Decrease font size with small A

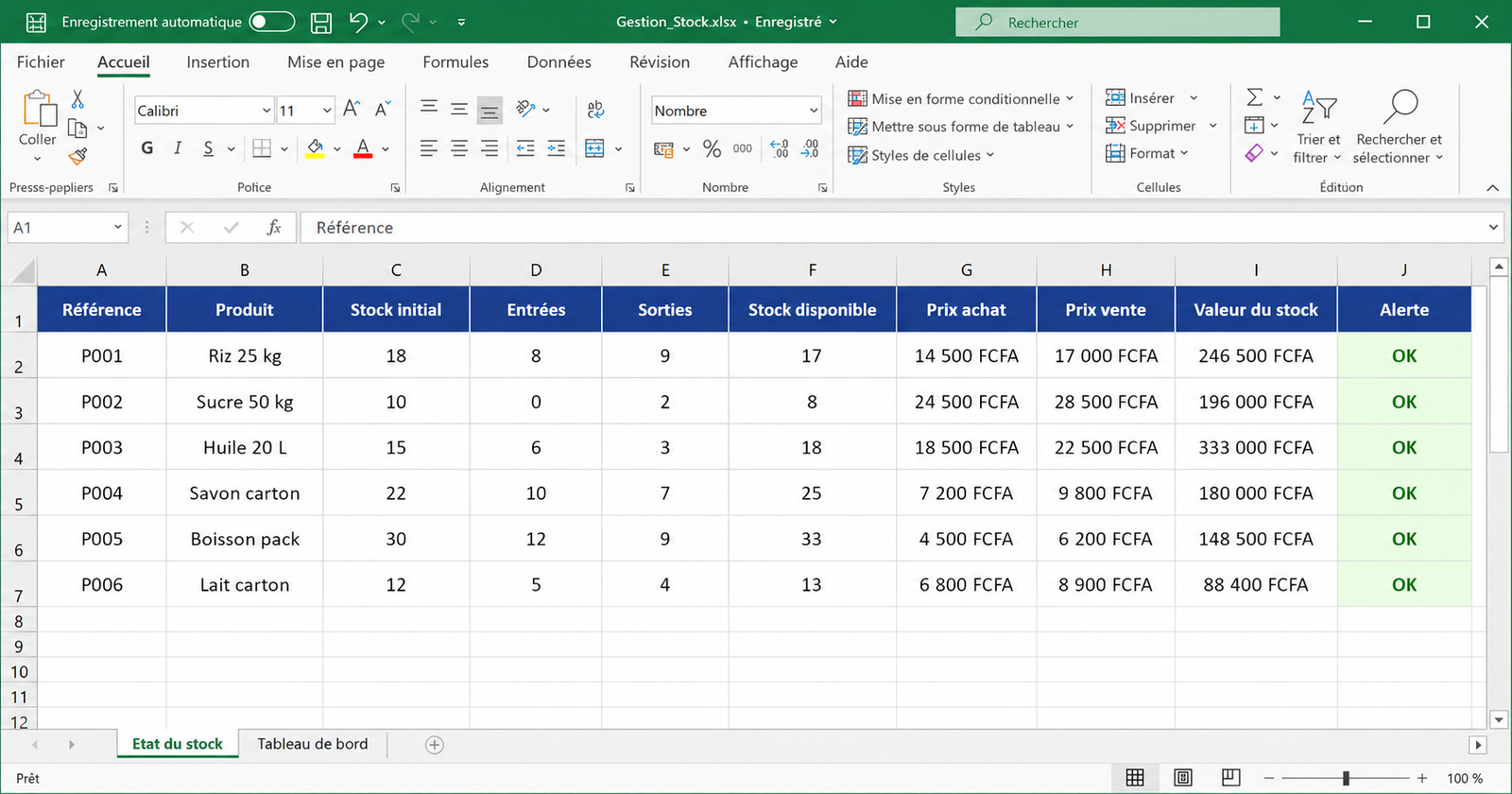click(x=382, y=110)
